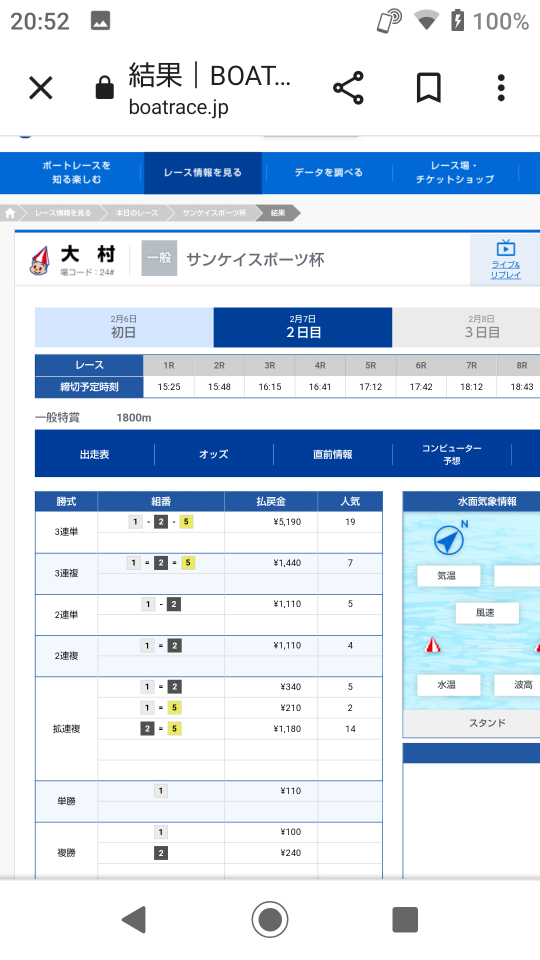540x960 pixels.
Task: Tap the padlock site security icon
Action: (105, 88)
